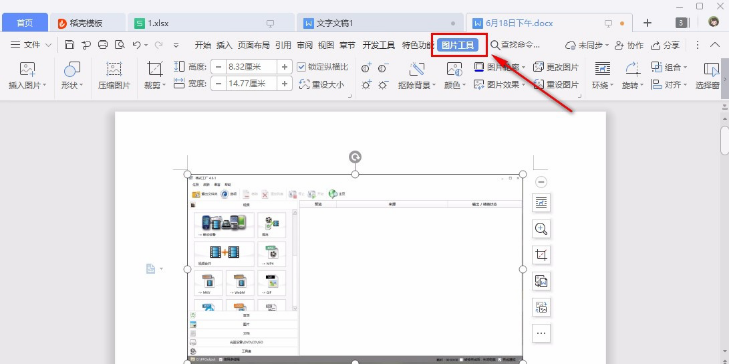
Task: Decrease the 宽度 width with the minus button
Action: tap(218, 84)
